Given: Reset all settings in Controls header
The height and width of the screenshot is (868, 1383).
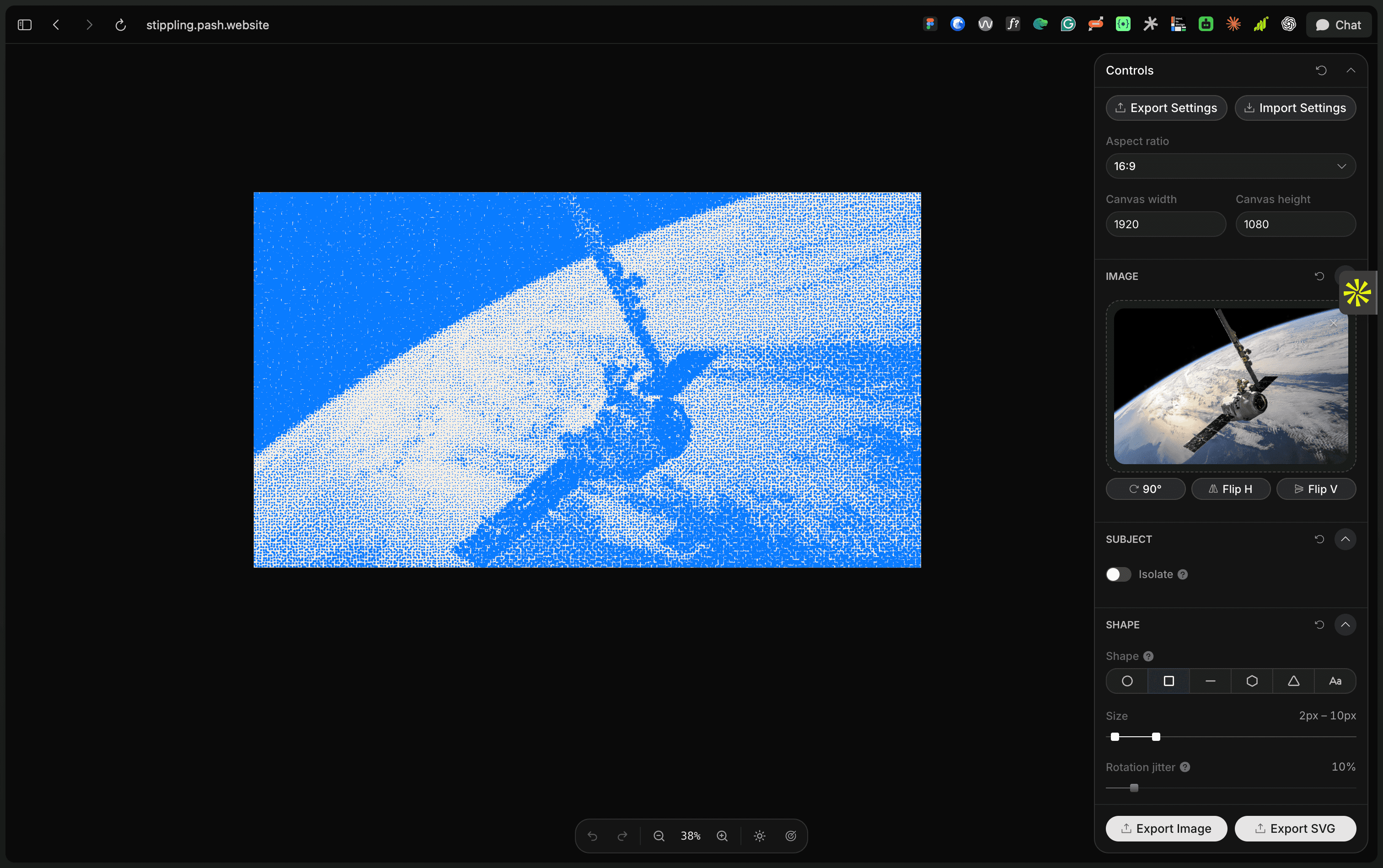Looking at the screenshot, I should [x=1321, y=70].
